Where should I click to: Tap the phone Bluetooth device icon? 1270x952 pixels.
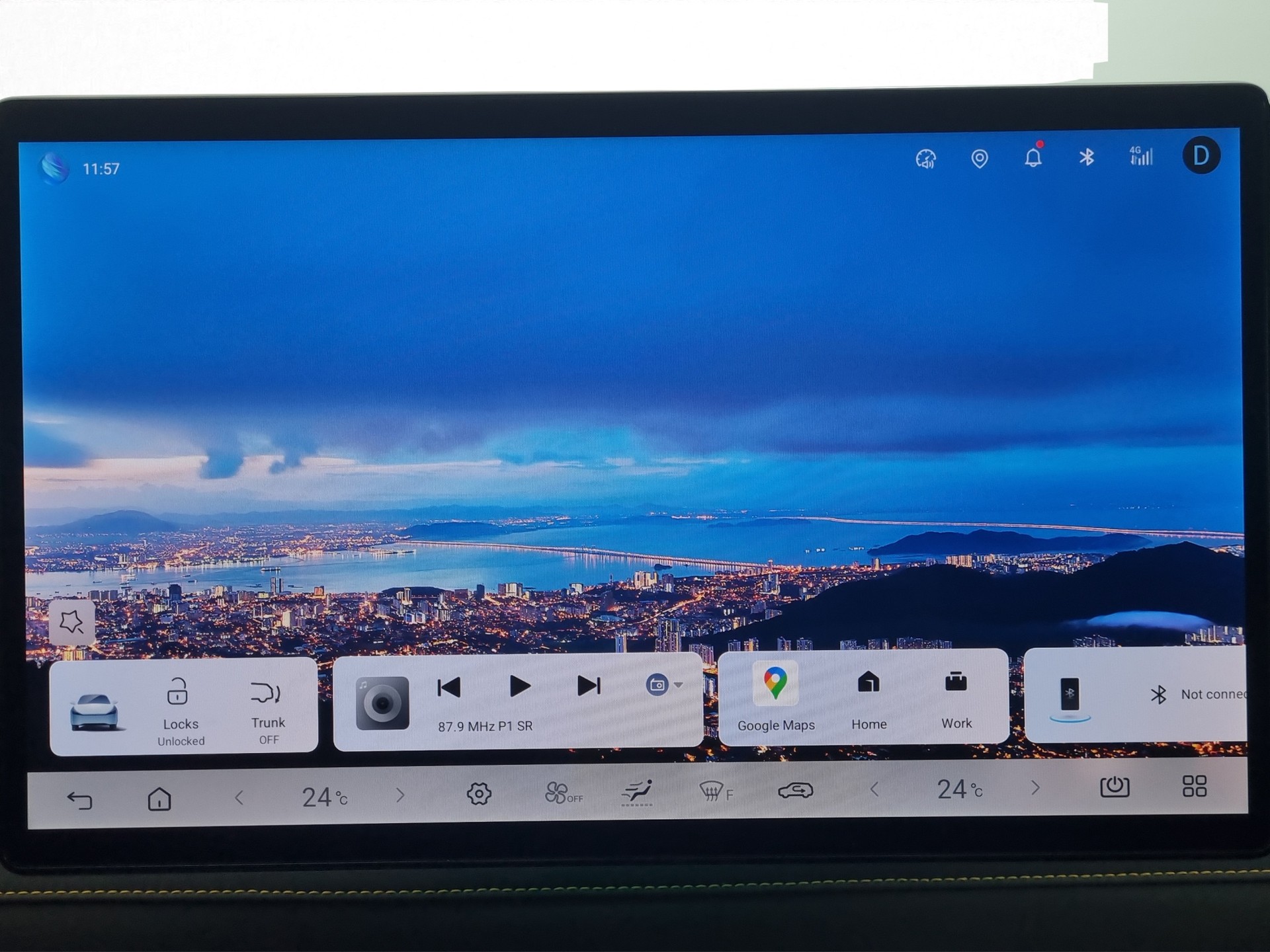[1070, 698]
